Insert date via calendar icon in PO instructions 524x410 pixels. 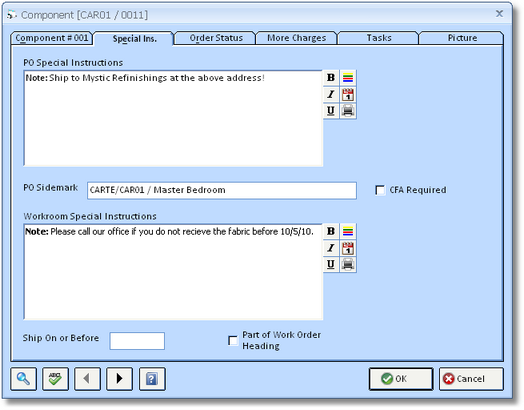[x=348, y=94]
